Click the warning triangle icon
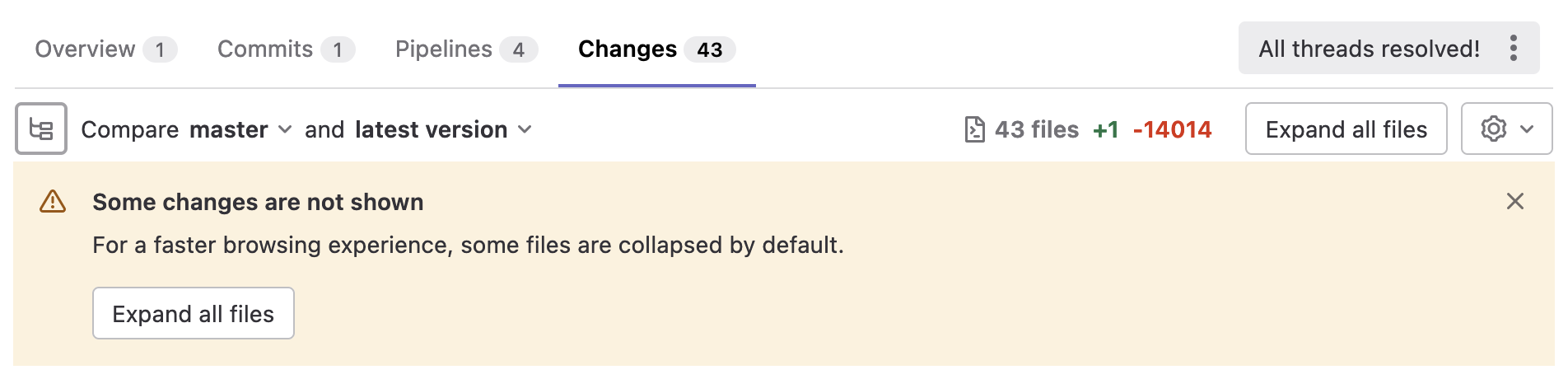Screen dimensions: 1568x379 53,202
